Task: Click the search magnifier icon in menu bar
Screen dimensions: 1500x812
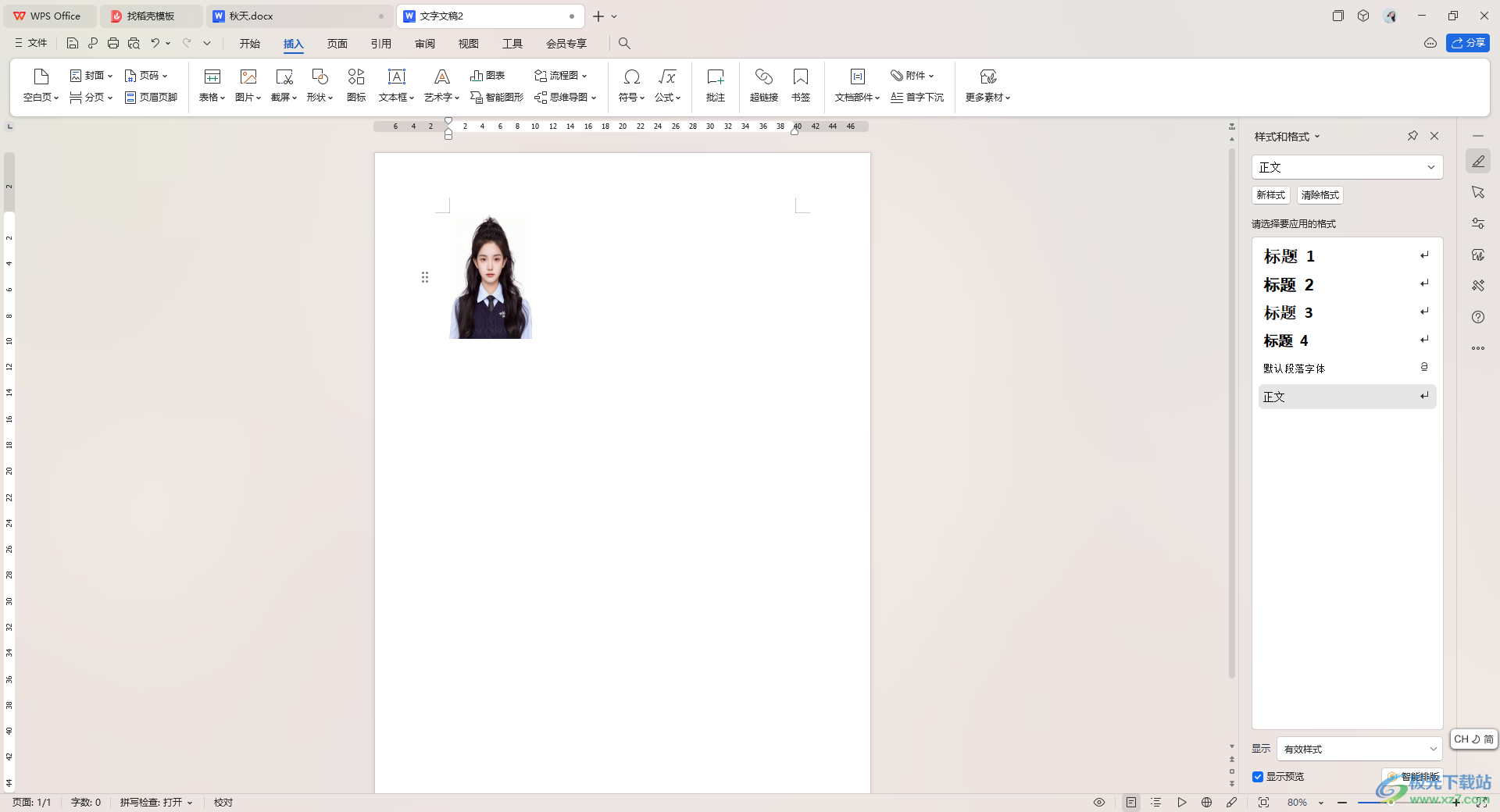Action: (624, 44)
